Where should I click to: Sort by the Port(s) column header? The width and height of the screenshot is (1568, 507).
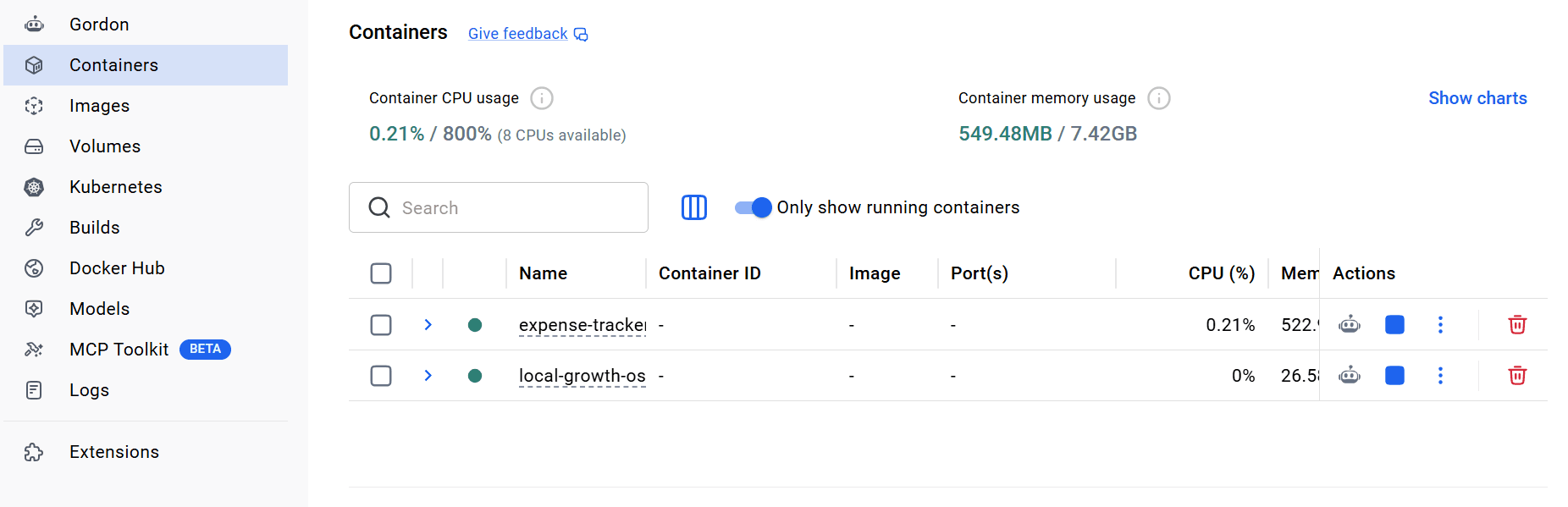[980, 273]
